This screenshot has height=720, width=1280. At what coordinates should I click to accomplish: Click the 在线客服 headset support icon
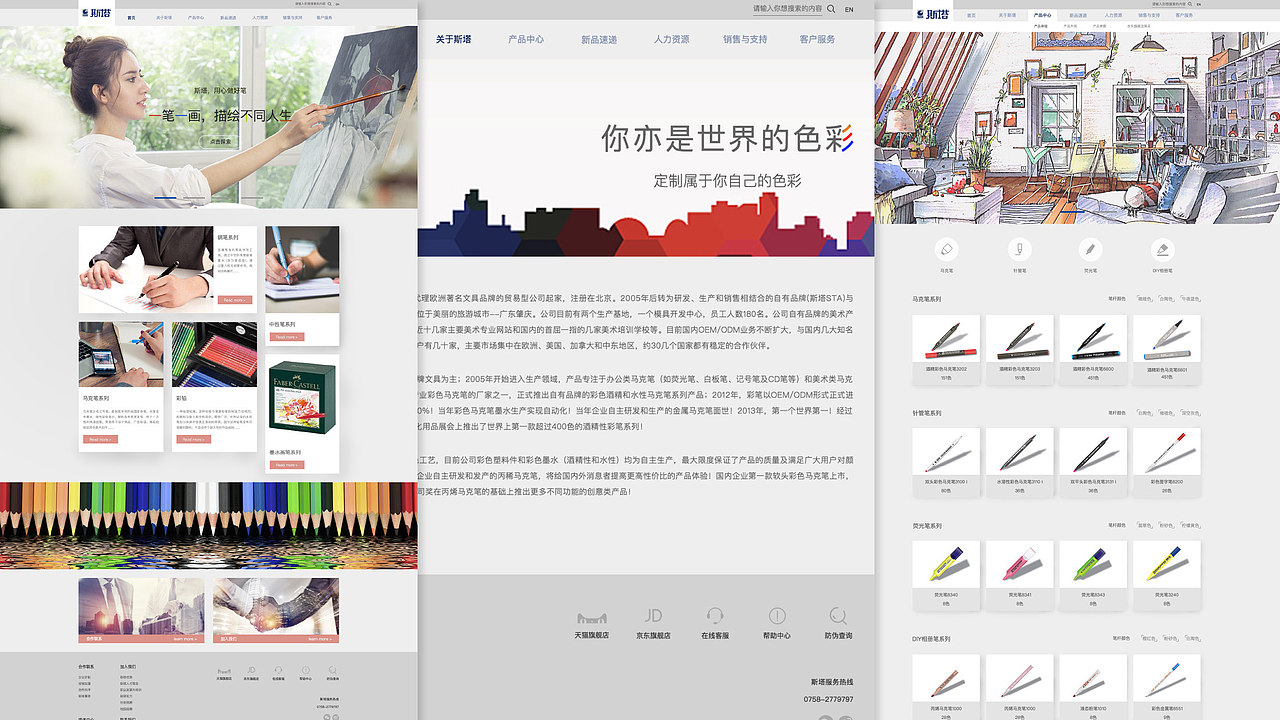click(x=714, y=618)
